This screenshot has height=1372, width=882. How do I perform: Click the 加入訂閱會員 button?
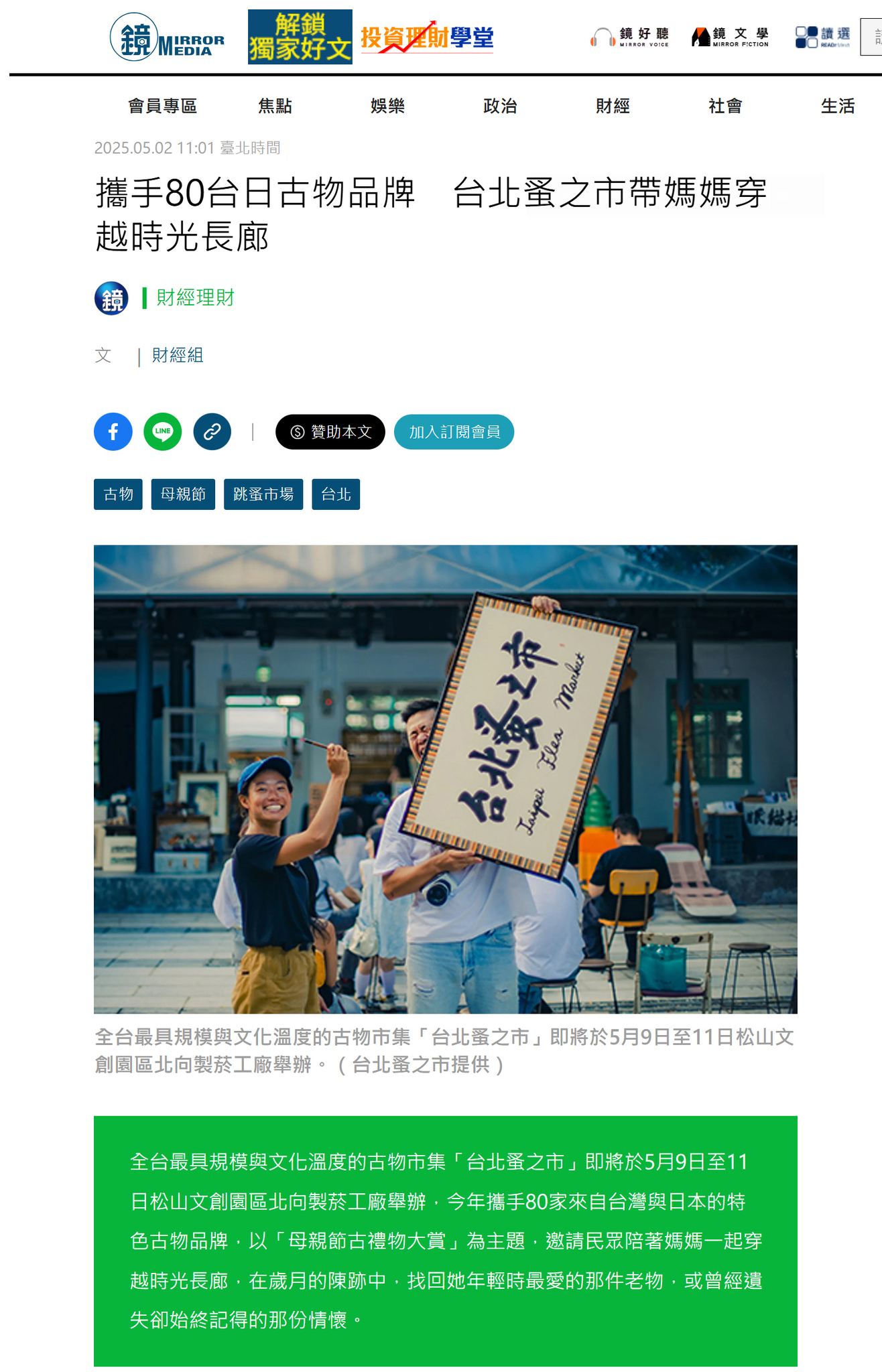454,432
